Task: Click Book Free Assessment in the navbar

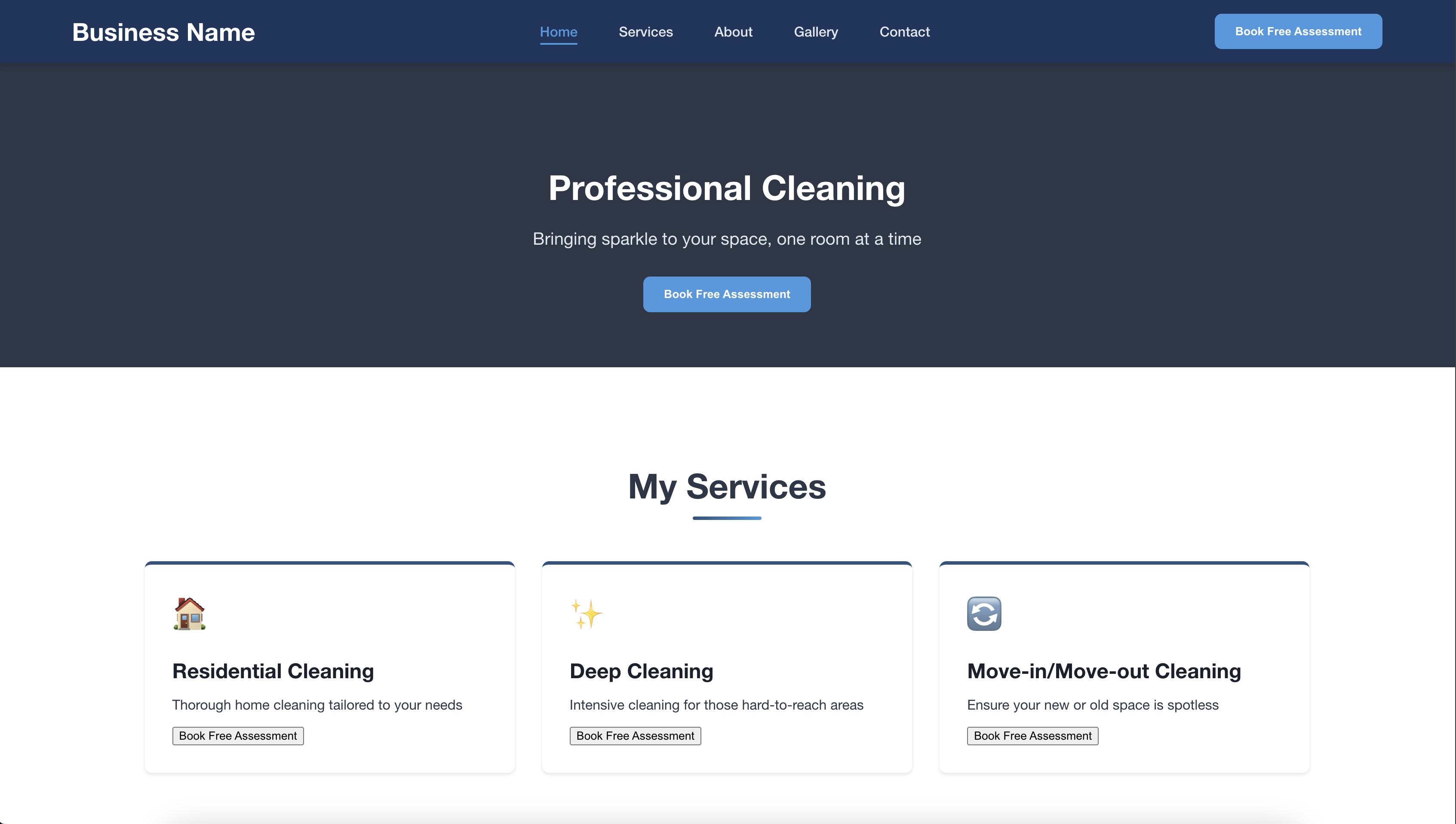Action: 1298,31
